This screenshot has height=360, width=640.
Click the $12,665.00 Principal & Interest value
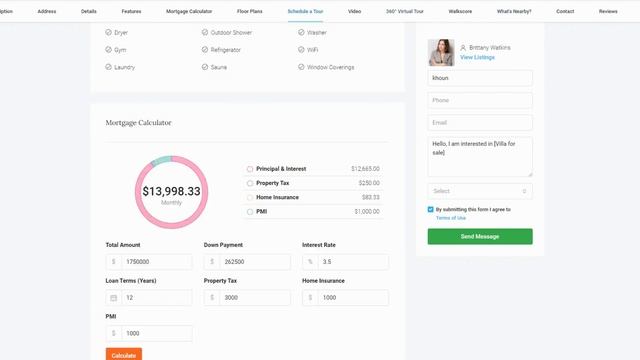click(365, 169)
